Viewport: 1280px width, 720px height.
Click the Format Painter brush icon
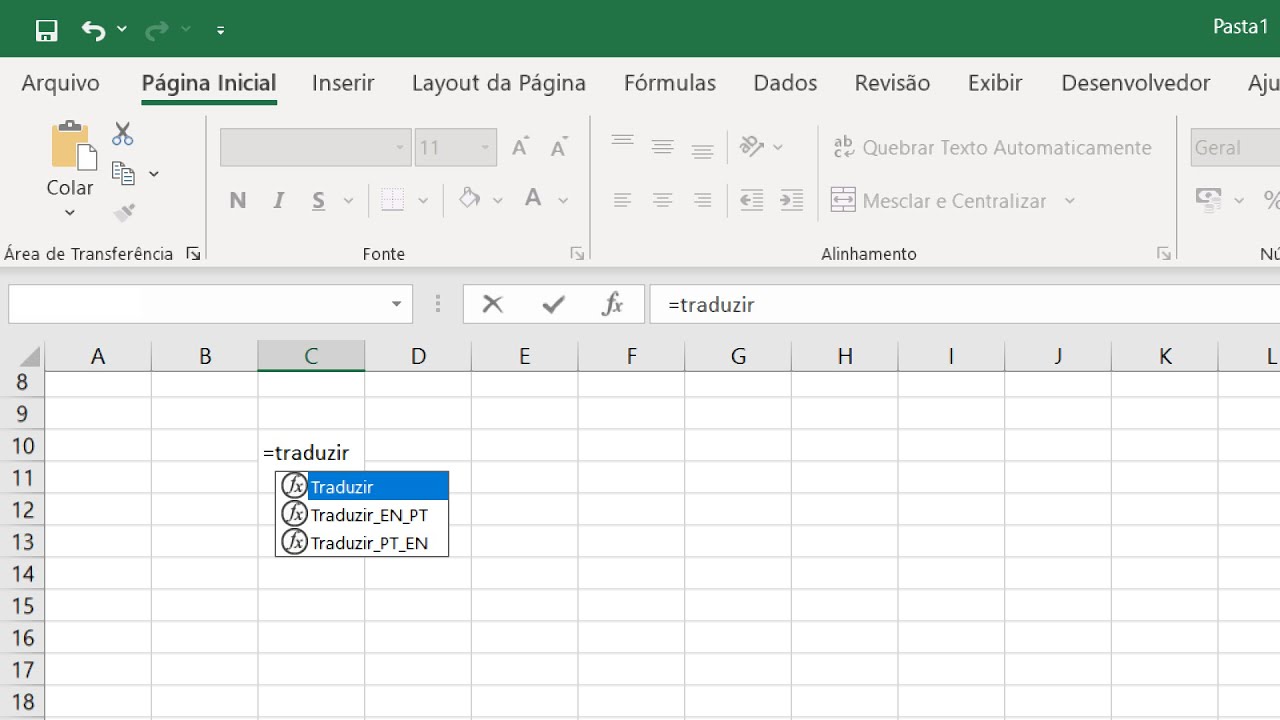[x=124, y=212]
